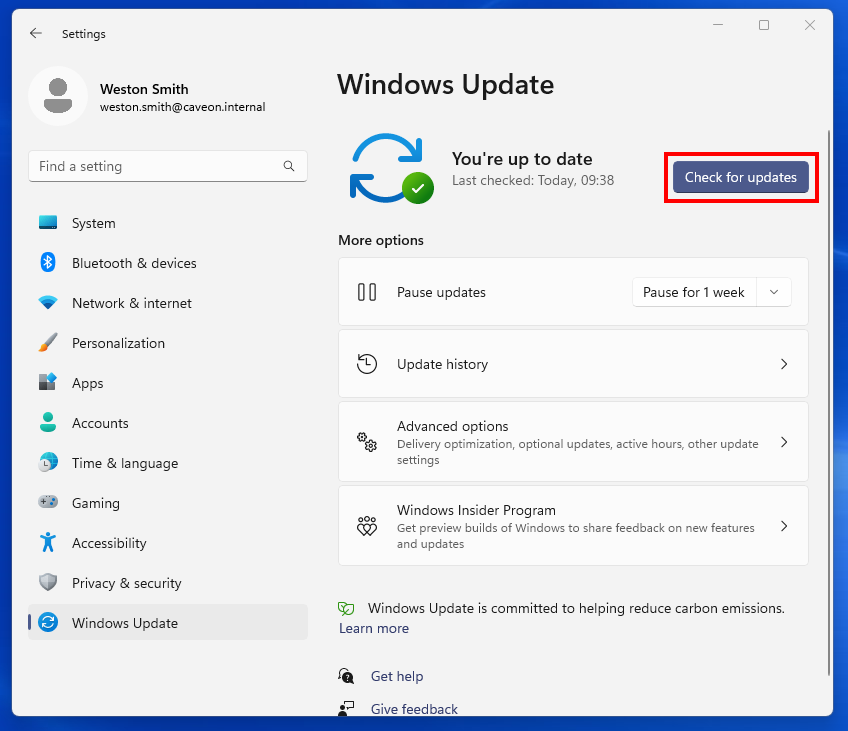Image resolution: width=848 pixels, height=731 pixels.
Task: Click the pause bars icon
Action: 367,292
